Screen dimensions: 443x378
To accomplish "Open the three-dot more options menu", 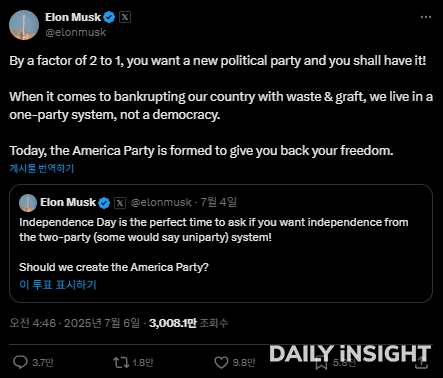I will (426, 17).
